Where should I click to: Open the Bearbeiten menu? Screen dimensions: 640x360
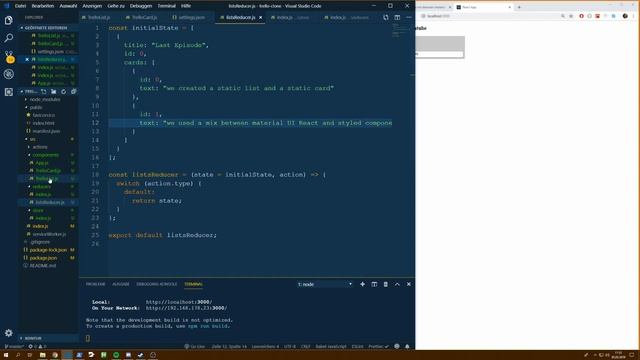pos(42,6)
